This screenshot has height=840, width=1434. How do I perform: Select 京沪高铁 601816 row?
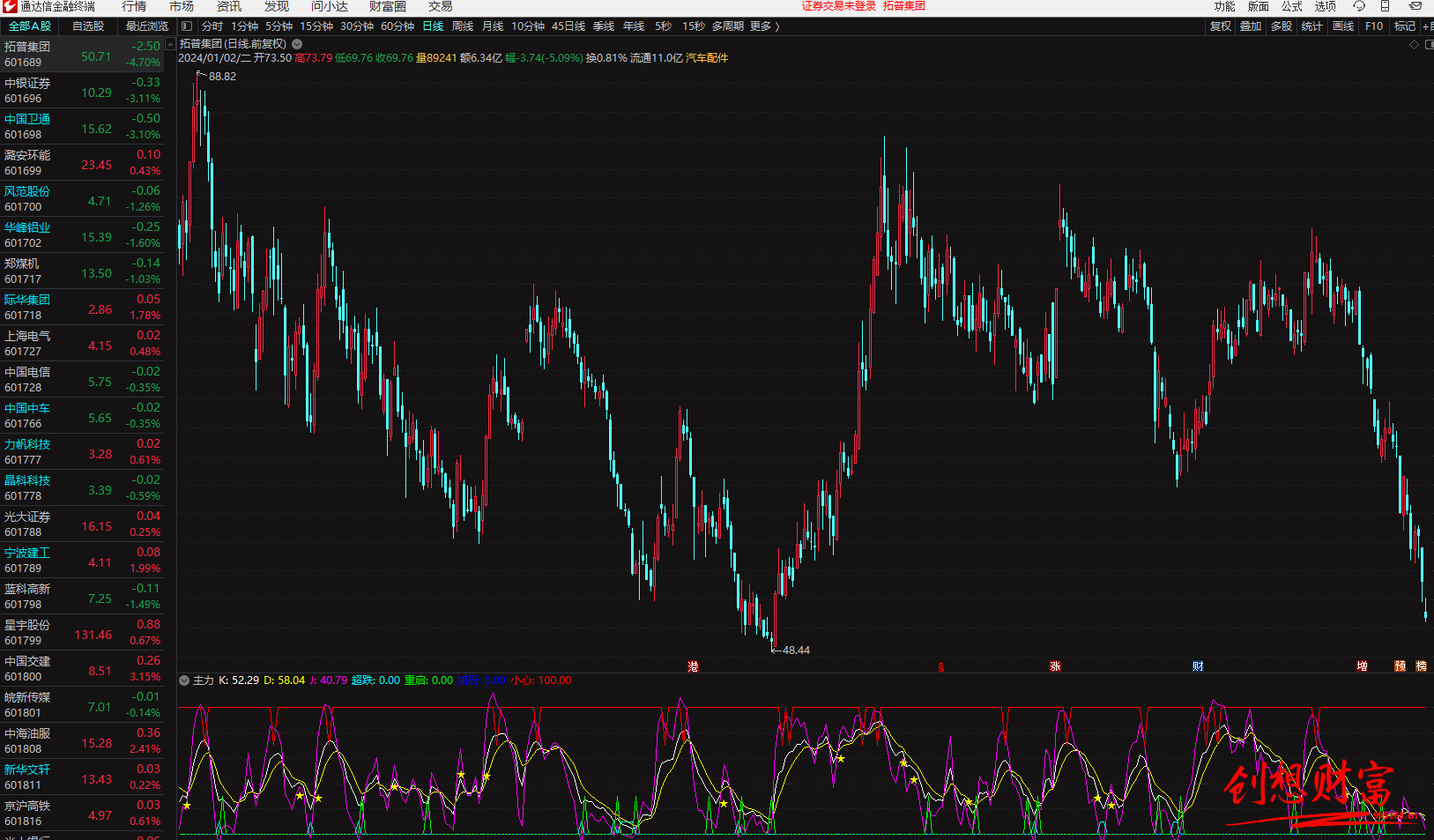coord(82,813)
